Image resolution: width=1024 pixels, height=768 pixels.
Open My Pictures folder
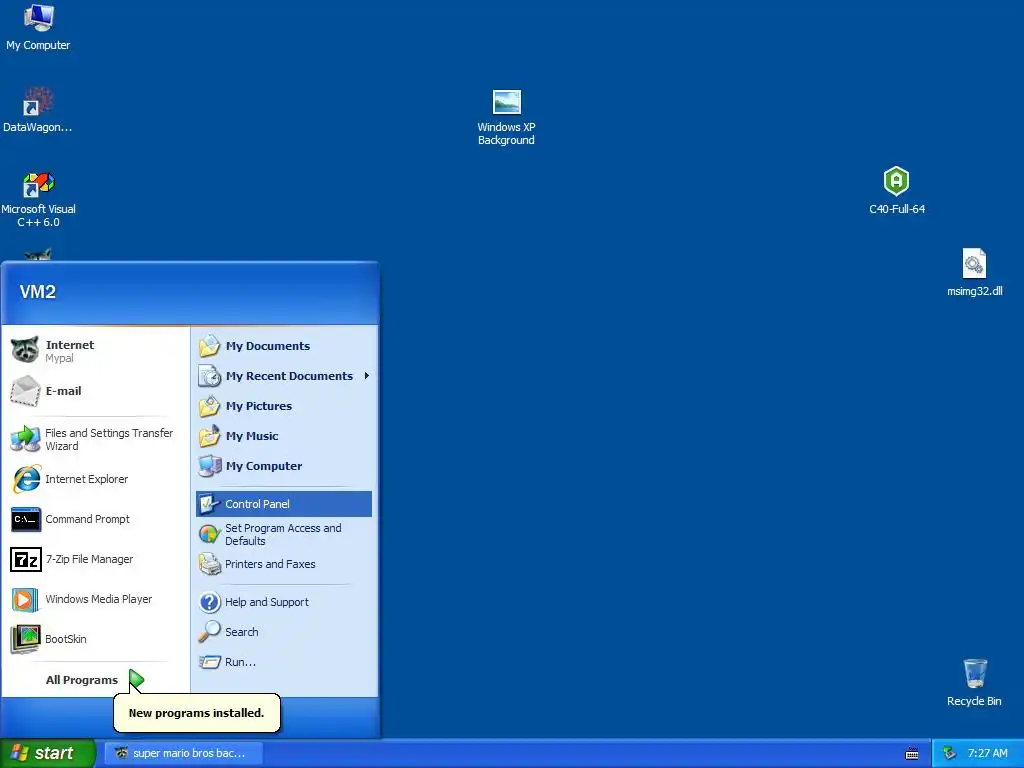pos(284,406)
